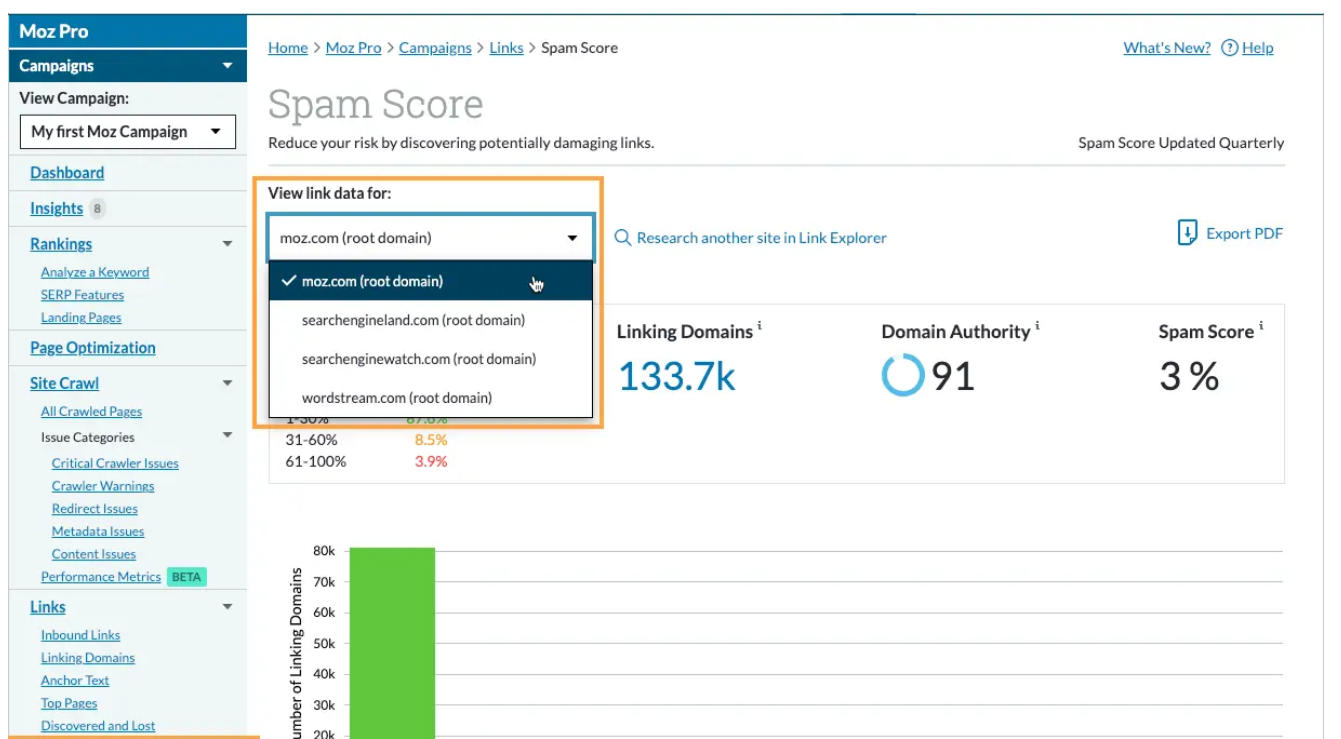1341x739 pixels.
Task: Go to Dashboard in sidebar
Action: pos(67,173)
